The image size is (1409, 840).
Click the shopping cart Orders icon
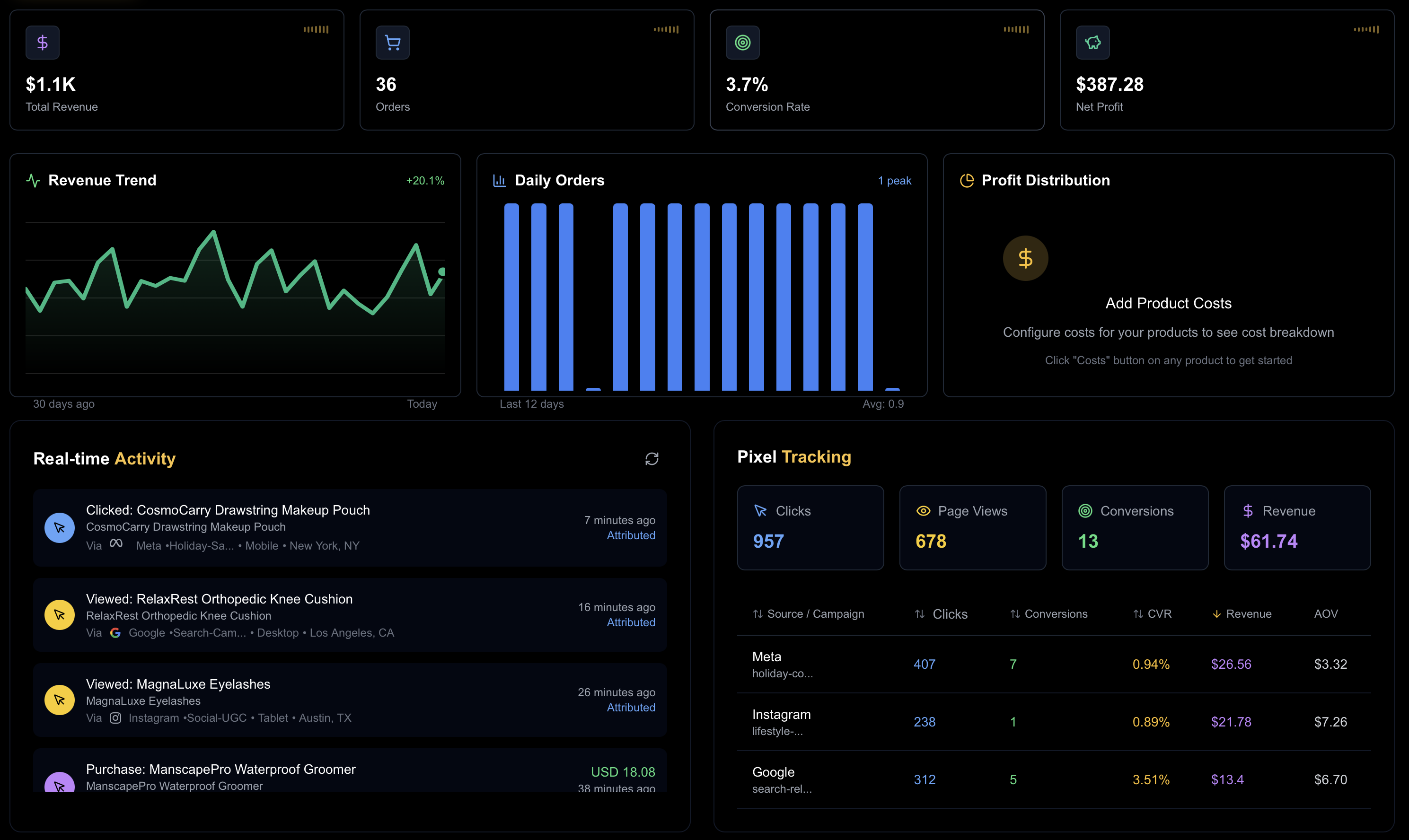(392, 43)
